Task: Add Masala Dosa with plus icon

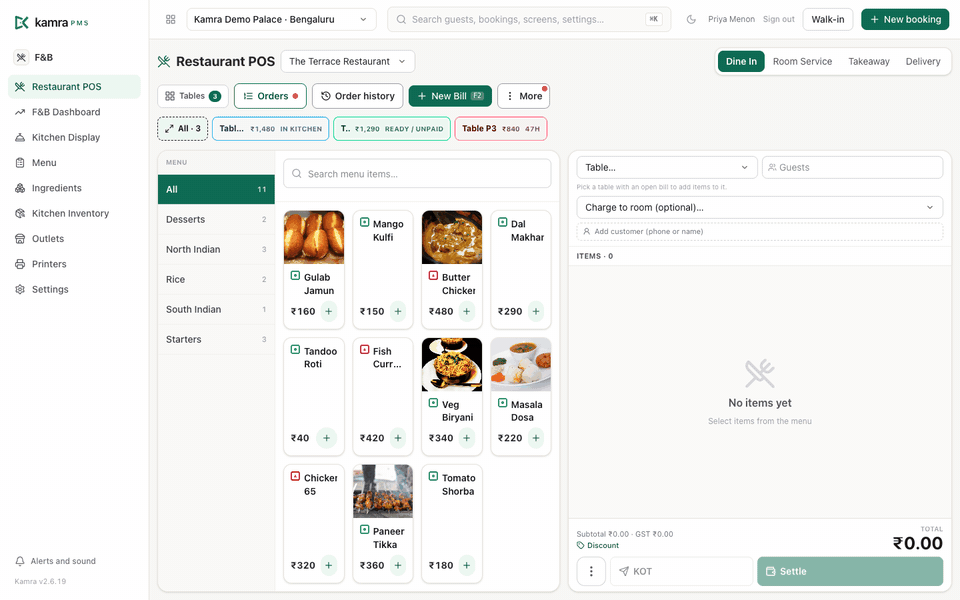Action: coord(536,438)
